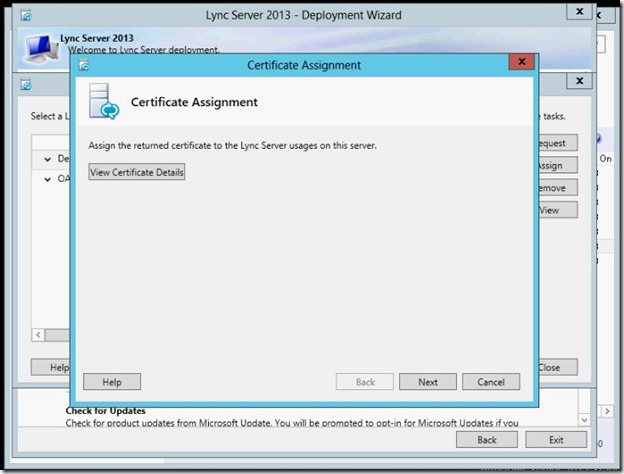
Task: Click the Certificate Wizard window title icon
Action: tap(26, 85)
